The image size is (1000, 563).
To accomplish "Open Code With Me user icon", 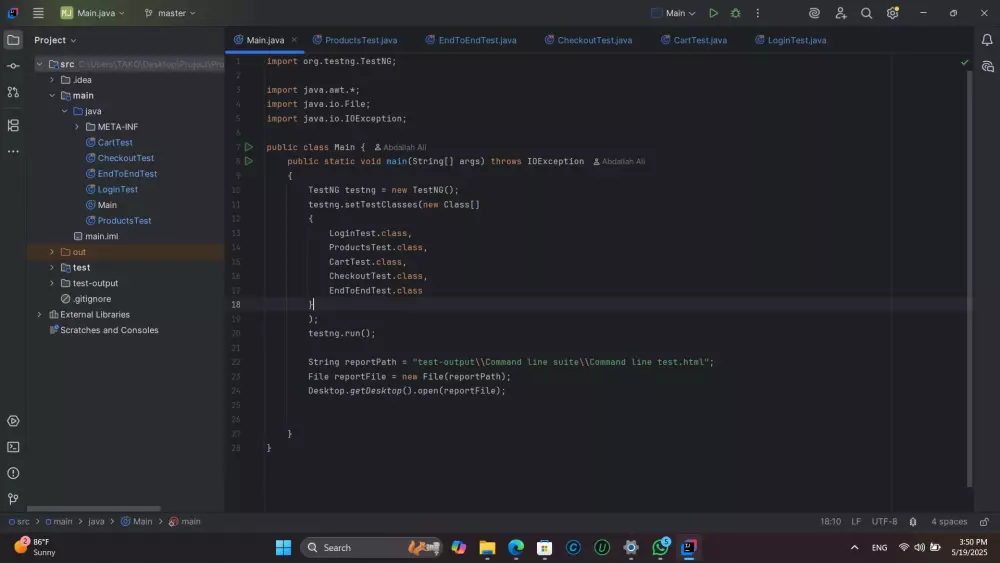I will tap(841, 13).
